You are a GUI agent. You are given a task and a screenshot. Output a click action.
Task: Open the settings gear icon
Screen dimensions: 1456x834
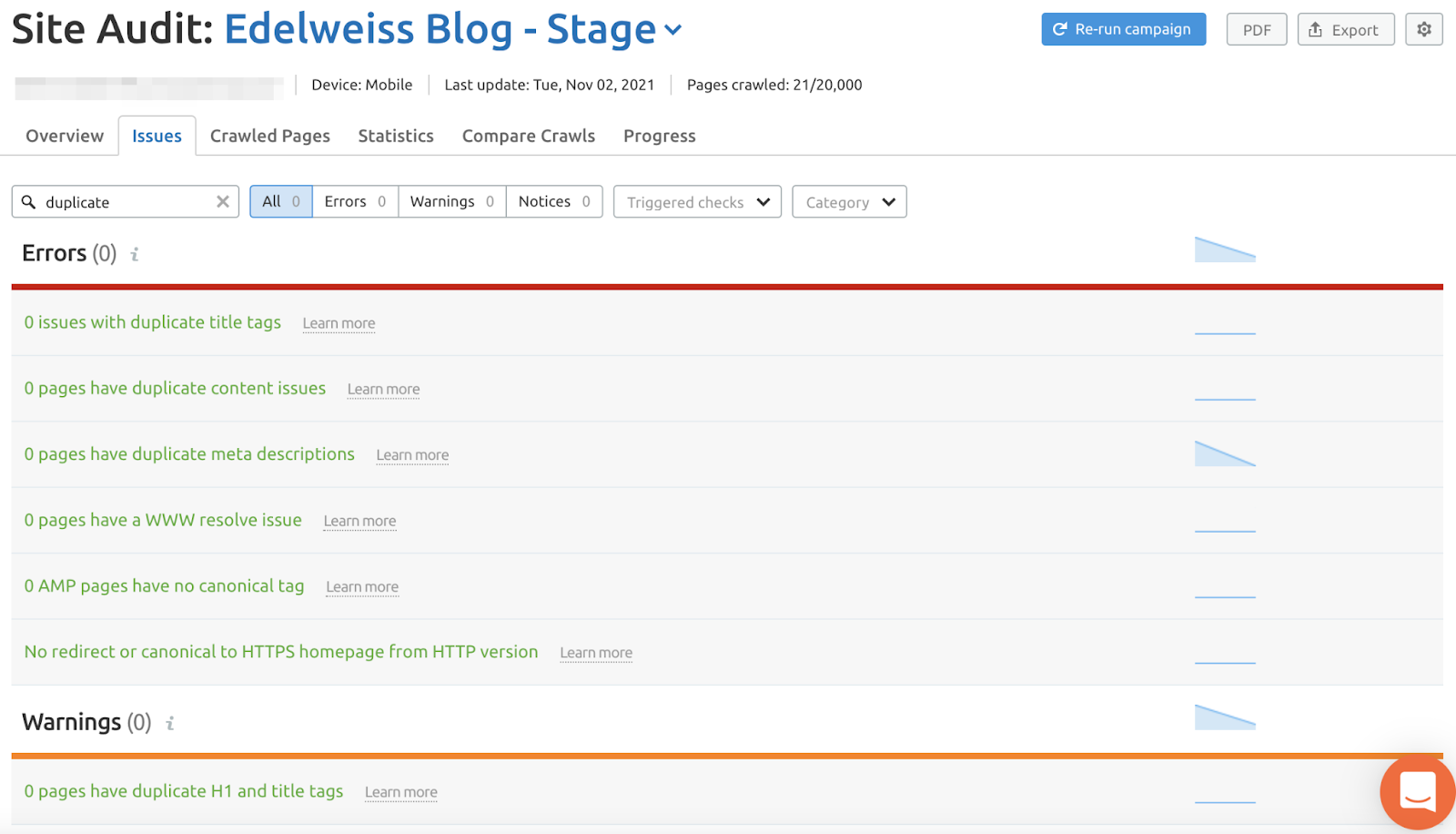[x=1423, y=29]
